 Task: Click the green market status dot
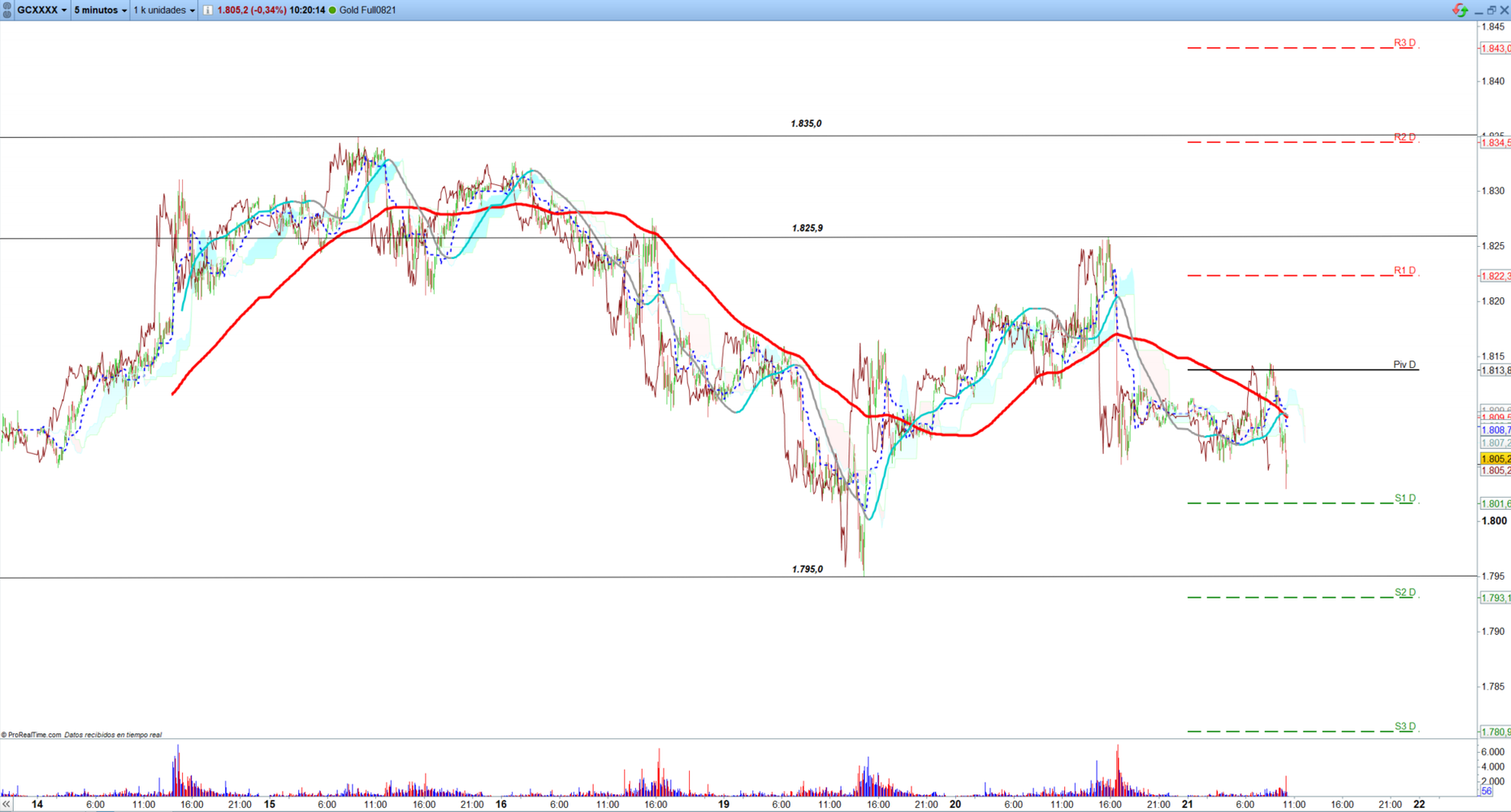click(x=332, y=10)
